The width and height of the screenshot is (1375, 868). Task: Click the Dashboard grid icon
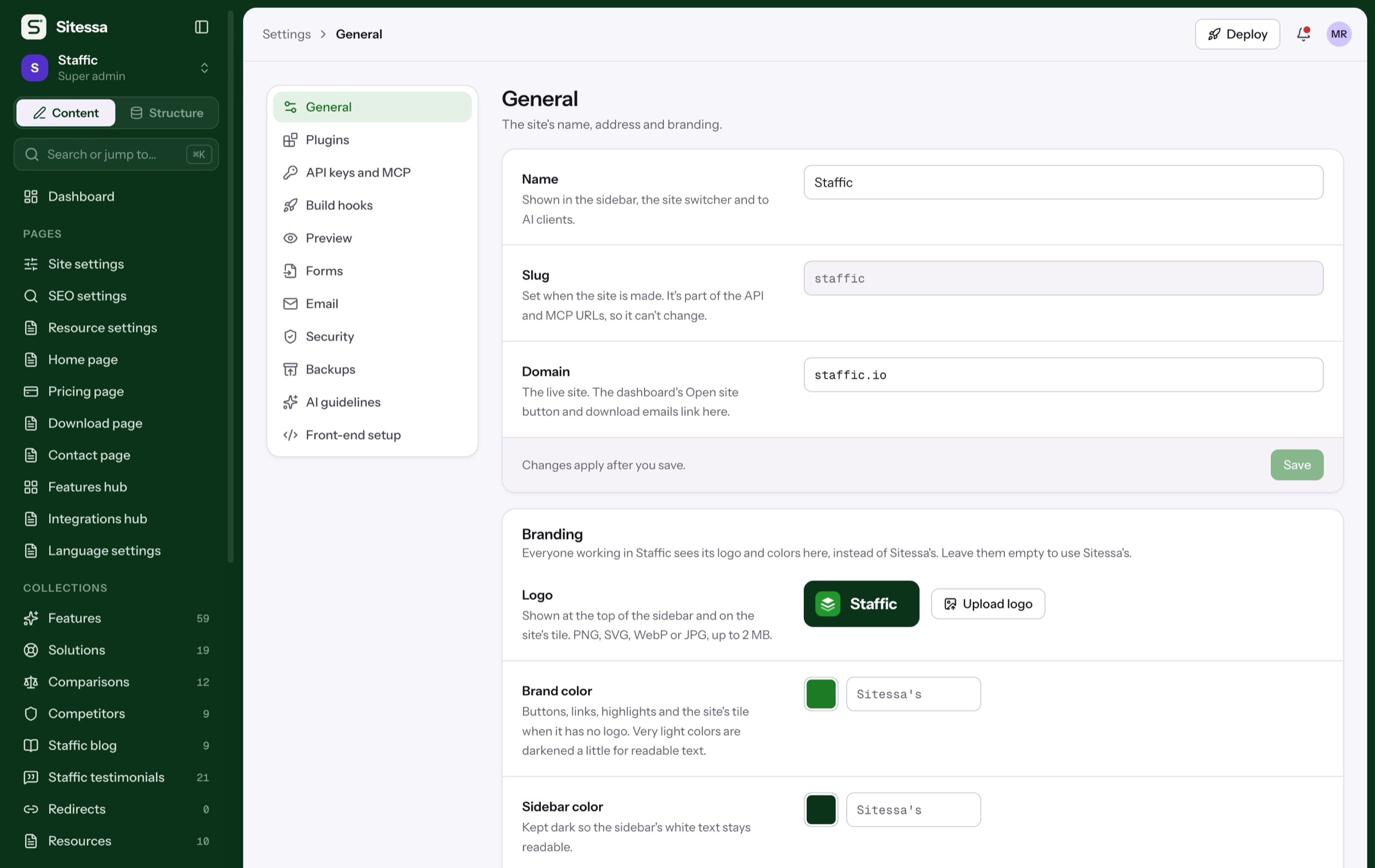click(31, 197)
